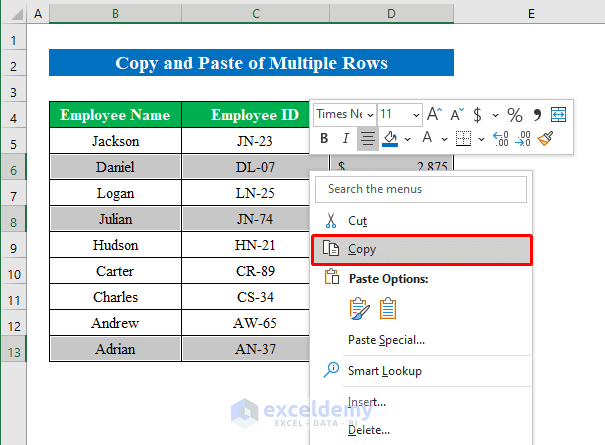
Task: Click the scissors Cut icon
Action: pos(331,220)
